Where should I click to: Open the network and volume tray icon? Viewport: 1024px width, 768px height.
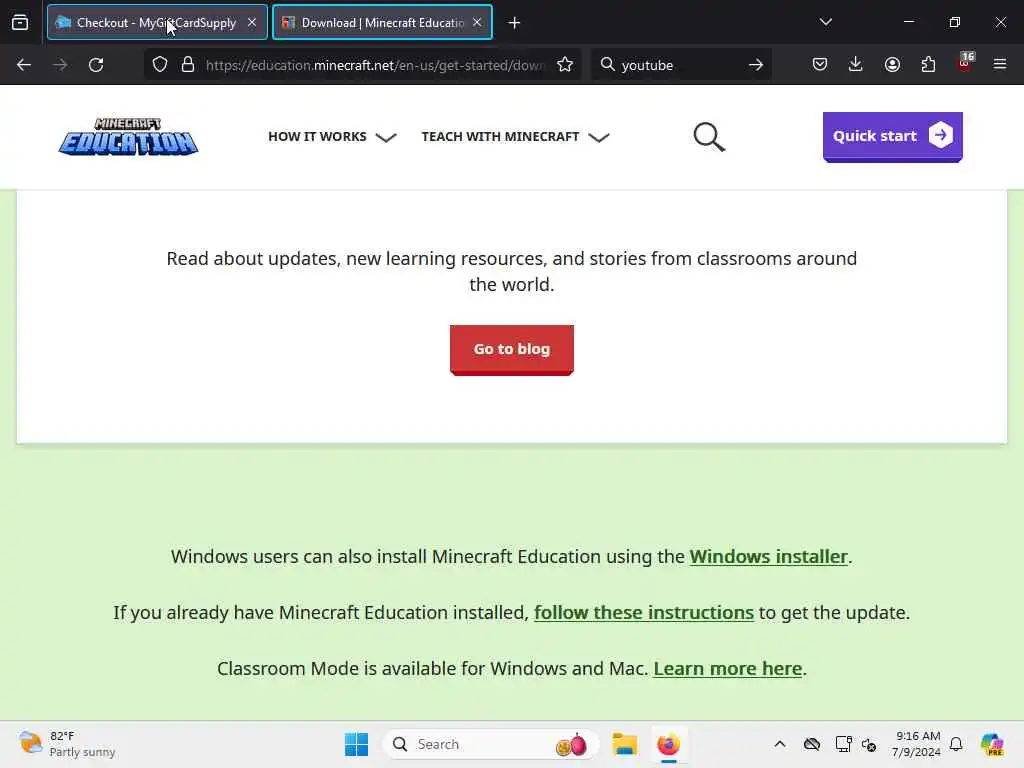coord(869,744)
